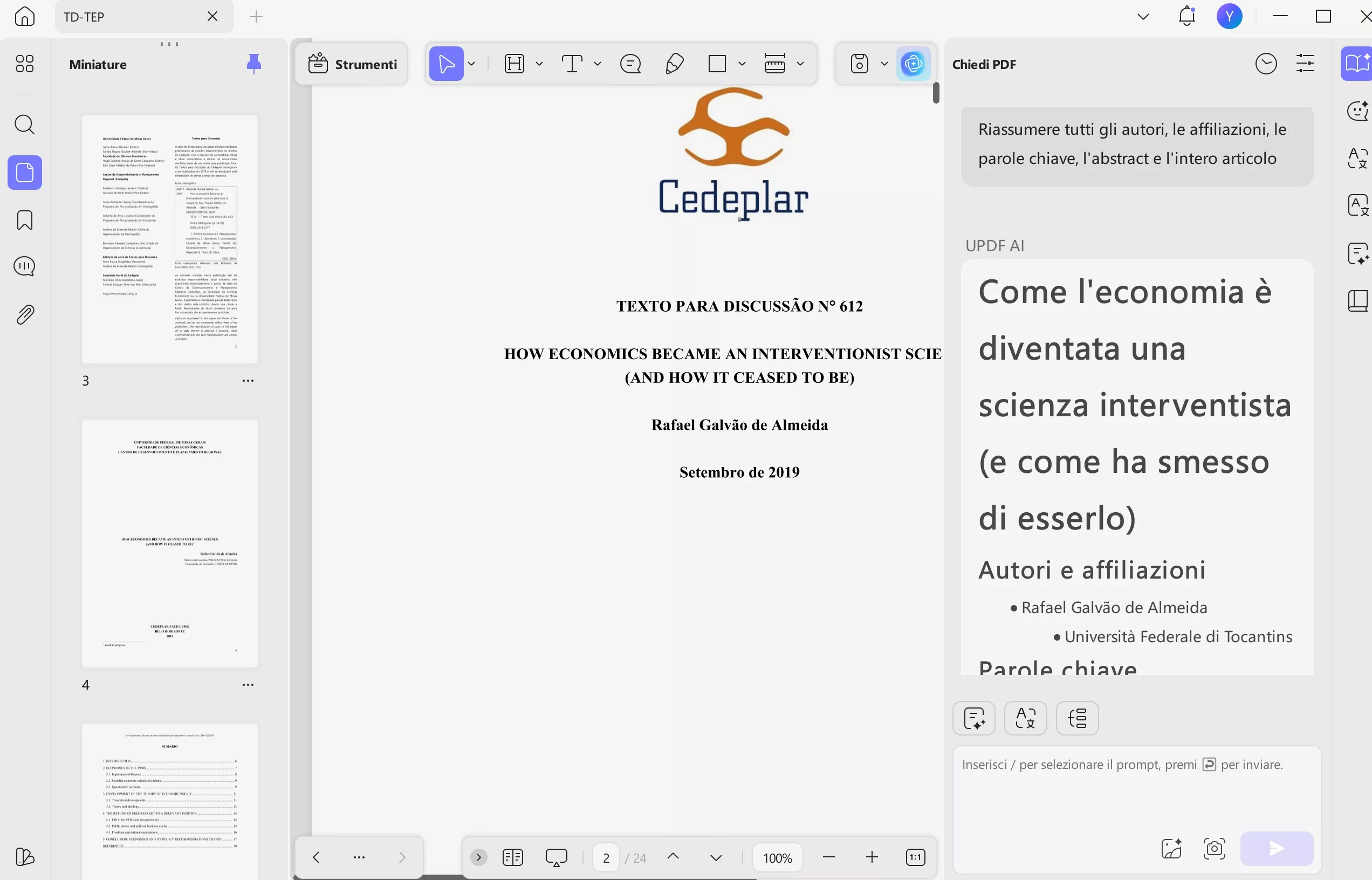Open options menu for thumbnail 3

[248, 381]
